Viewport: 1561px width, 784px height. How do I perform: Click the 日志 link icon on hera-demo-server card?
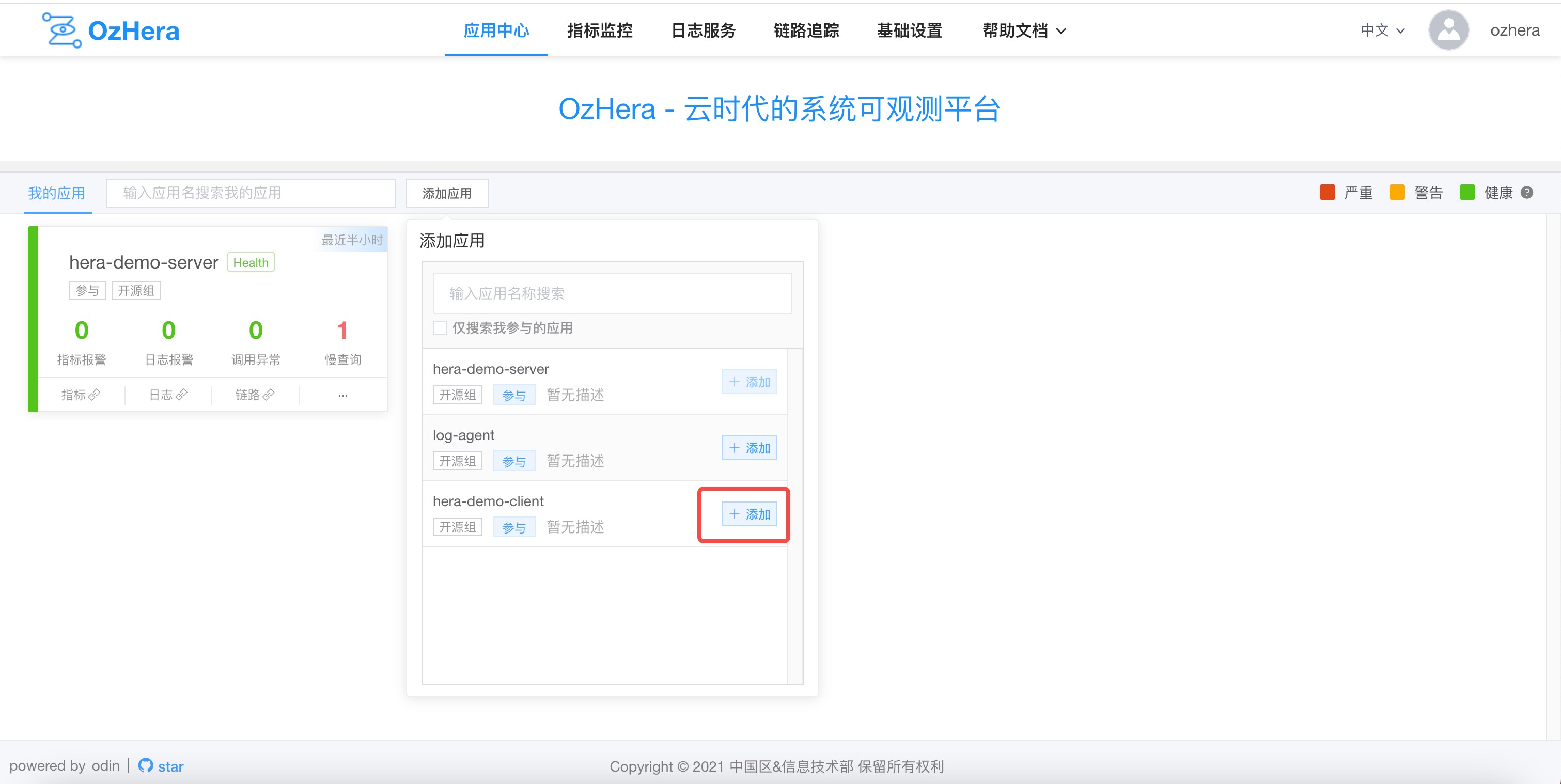click(181, 395)
